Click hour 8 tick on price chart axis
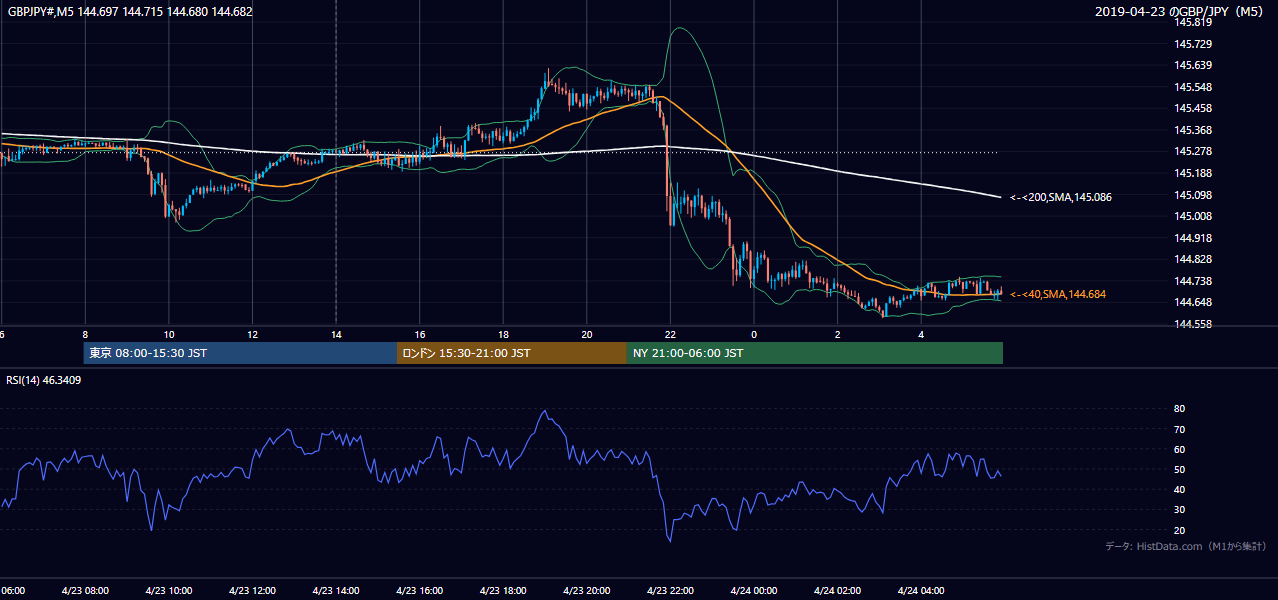Screen dimensions: 1278x600 coord(85,335)
